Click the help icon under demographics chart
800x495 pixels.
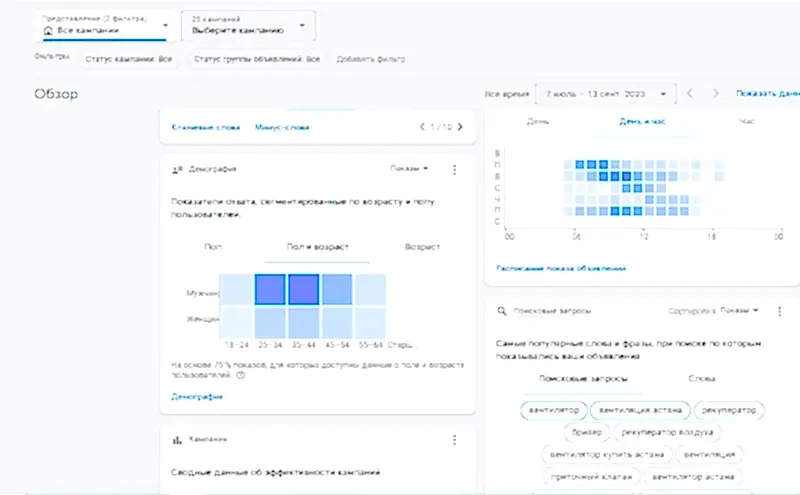[240, 376]
